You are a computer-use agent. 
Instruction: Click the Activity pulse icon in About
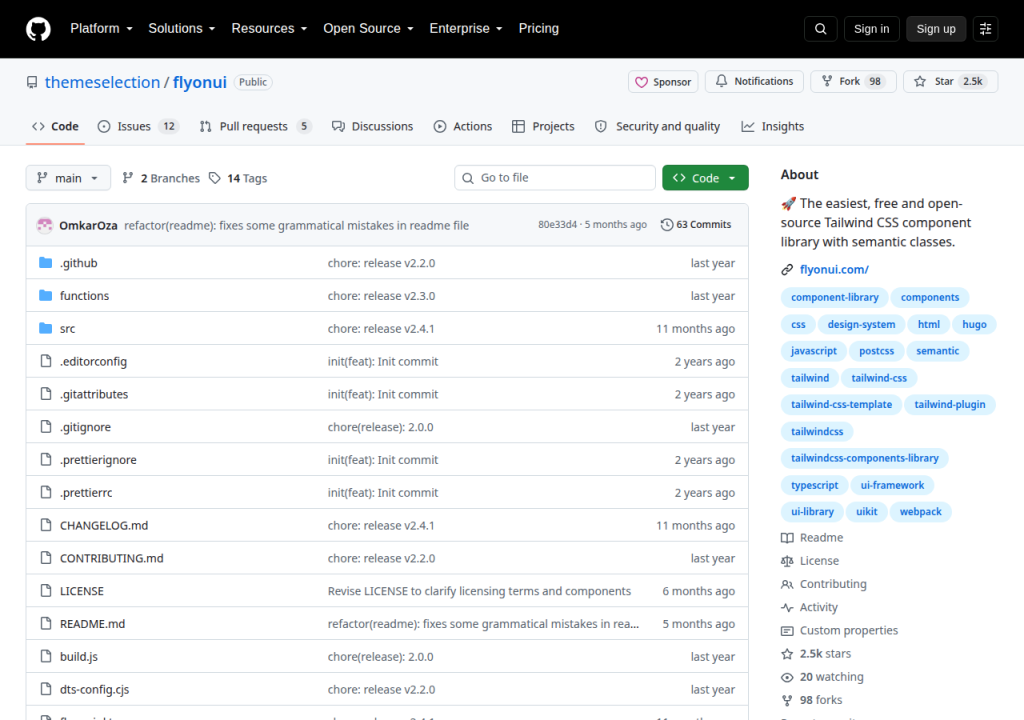pos(787,608)
